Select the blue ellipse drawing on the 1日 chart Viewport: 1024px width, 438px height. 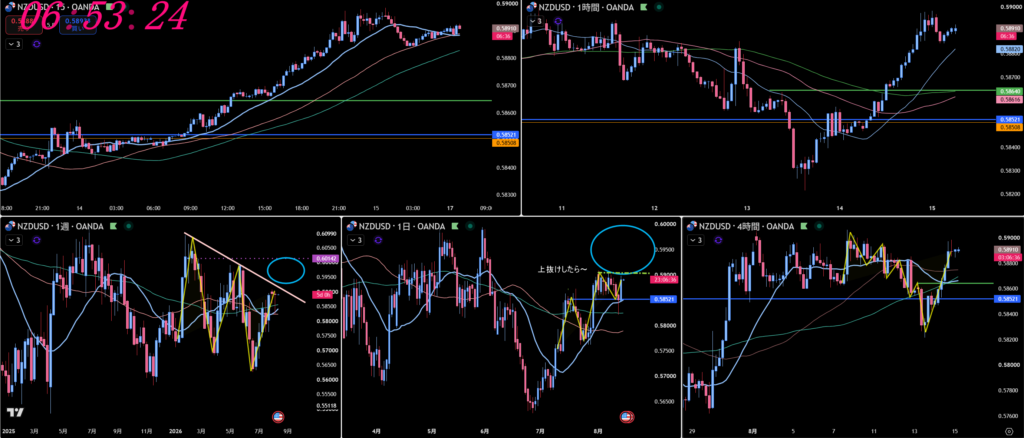[622, 249]
